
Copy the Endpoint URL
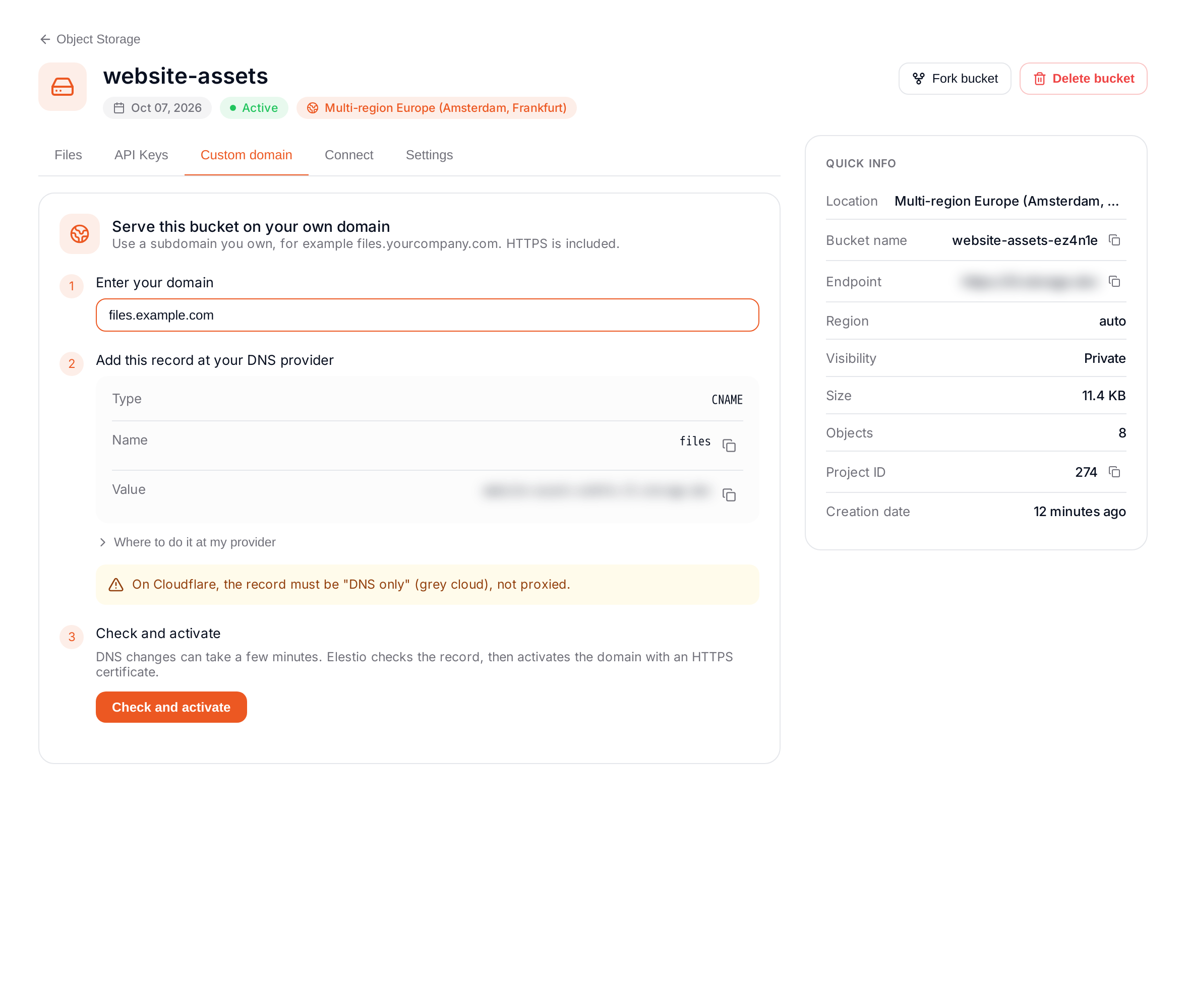(x=1114, y=281)
